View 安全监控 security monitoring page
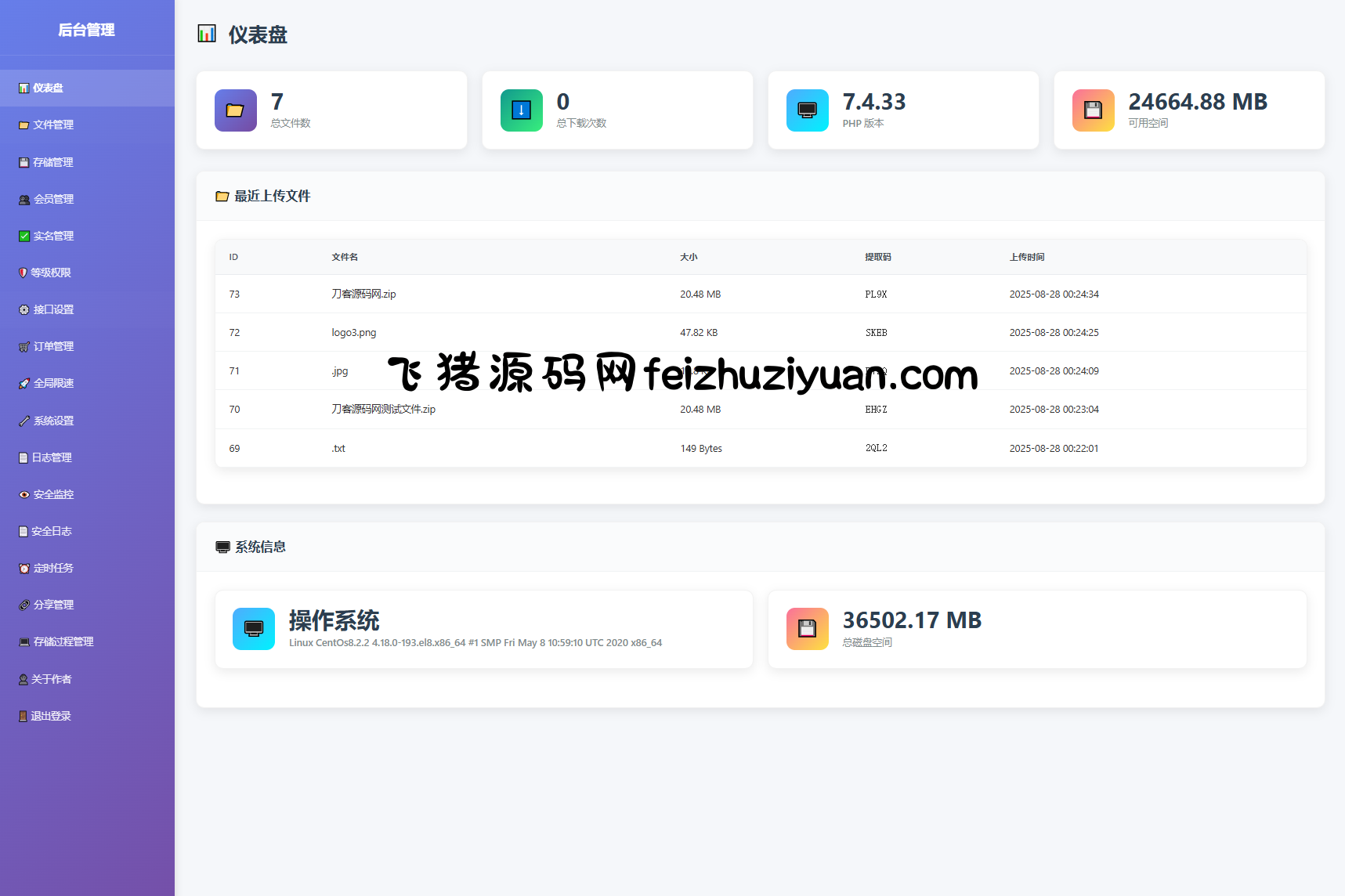1345x896 pixels. click(x=53, y=494)
